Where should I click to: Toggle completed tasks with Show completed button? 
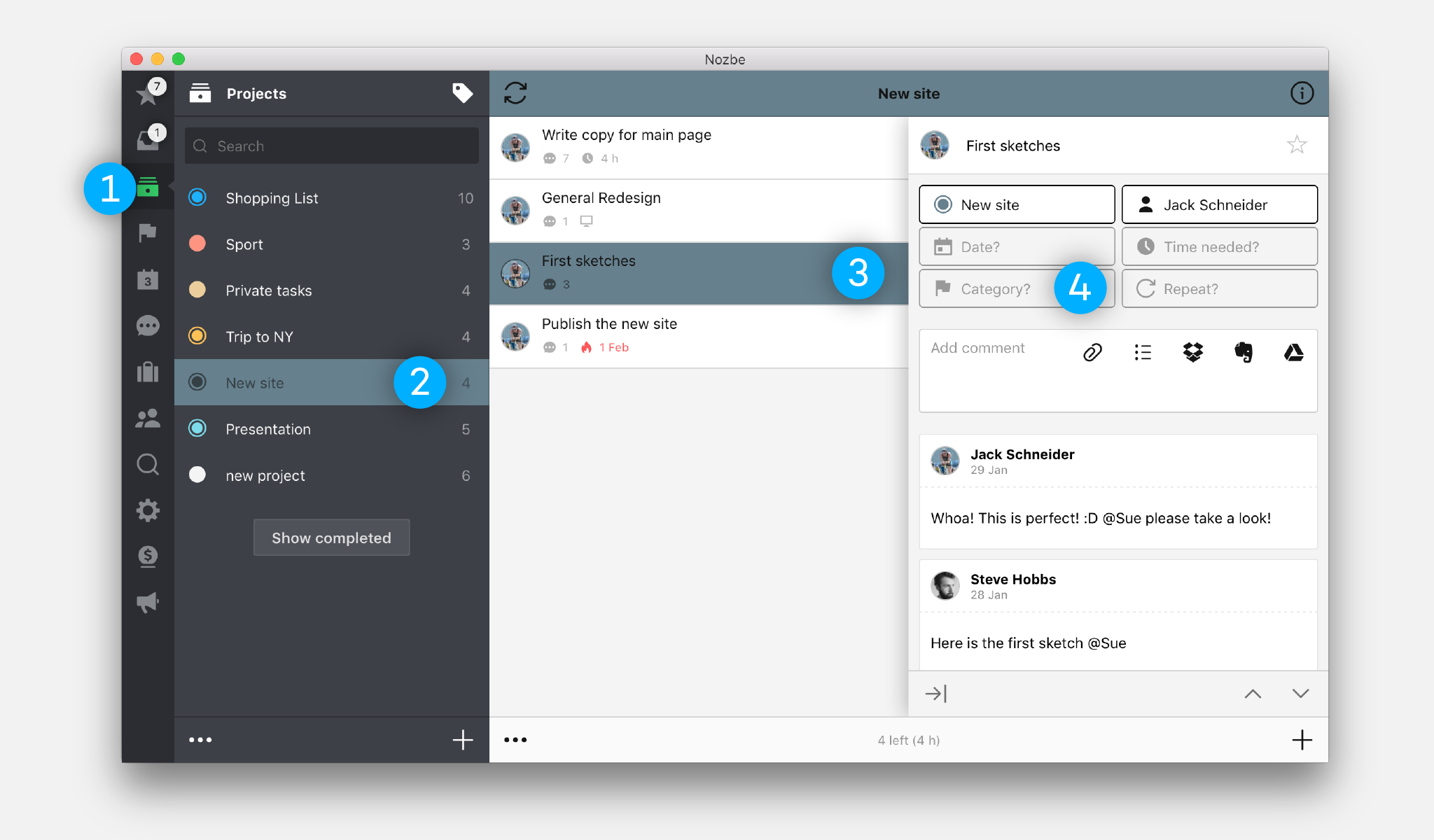(330, 537)
